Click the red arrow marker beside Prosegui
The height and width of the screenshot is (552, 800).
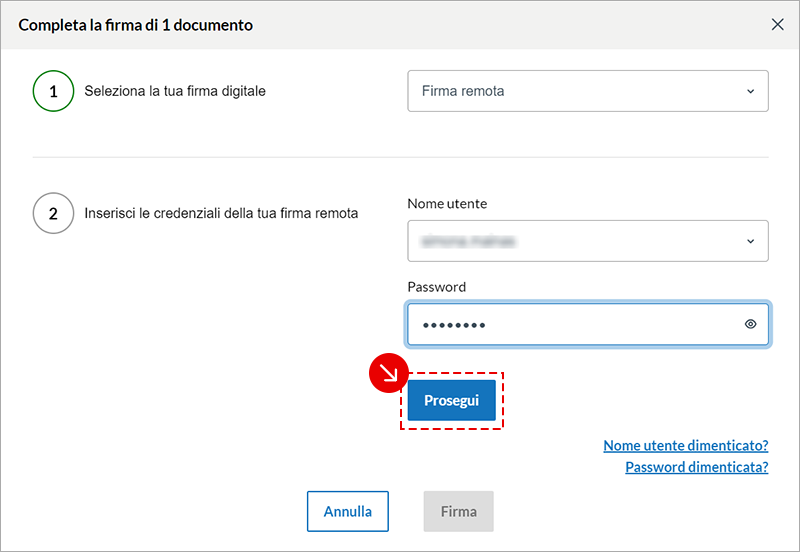click(389, 371)
